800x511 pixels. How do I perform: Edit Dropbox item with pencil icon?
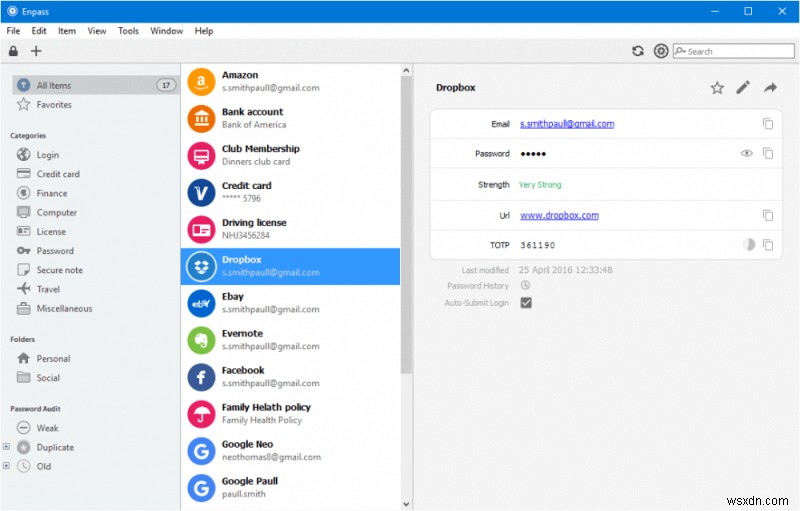point(743,88)
